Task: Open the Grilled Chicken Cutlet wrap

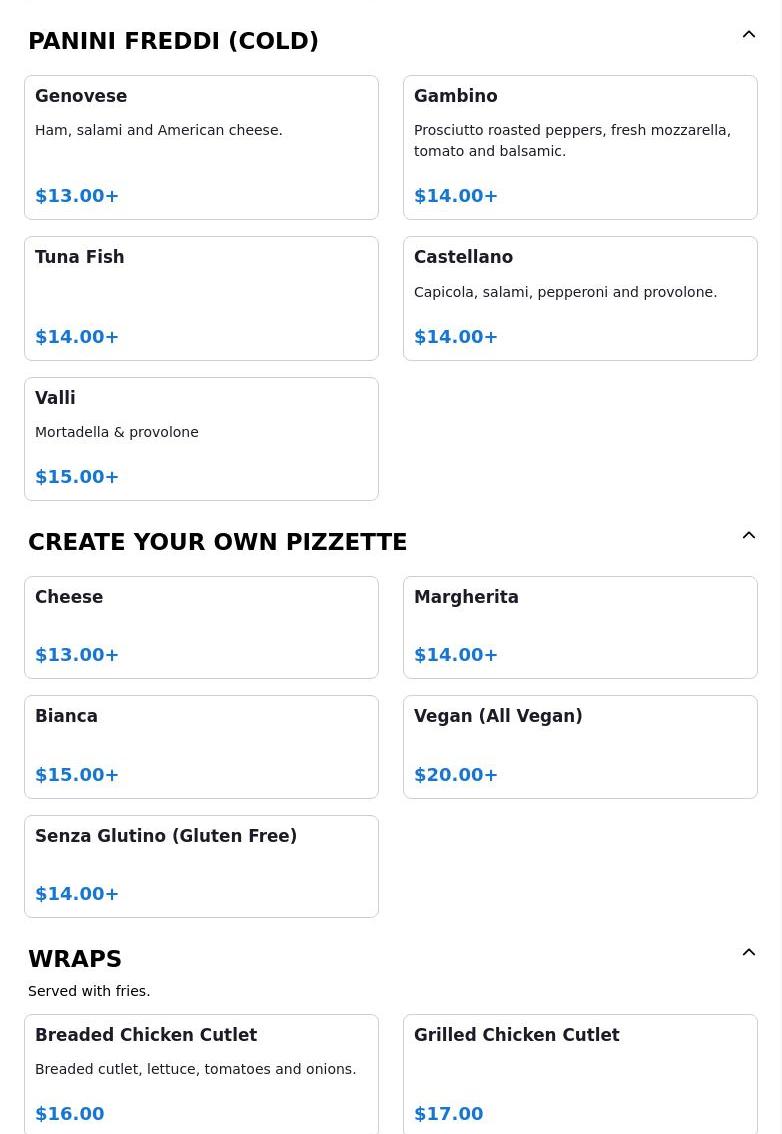Action: (x=580, y=1074)
